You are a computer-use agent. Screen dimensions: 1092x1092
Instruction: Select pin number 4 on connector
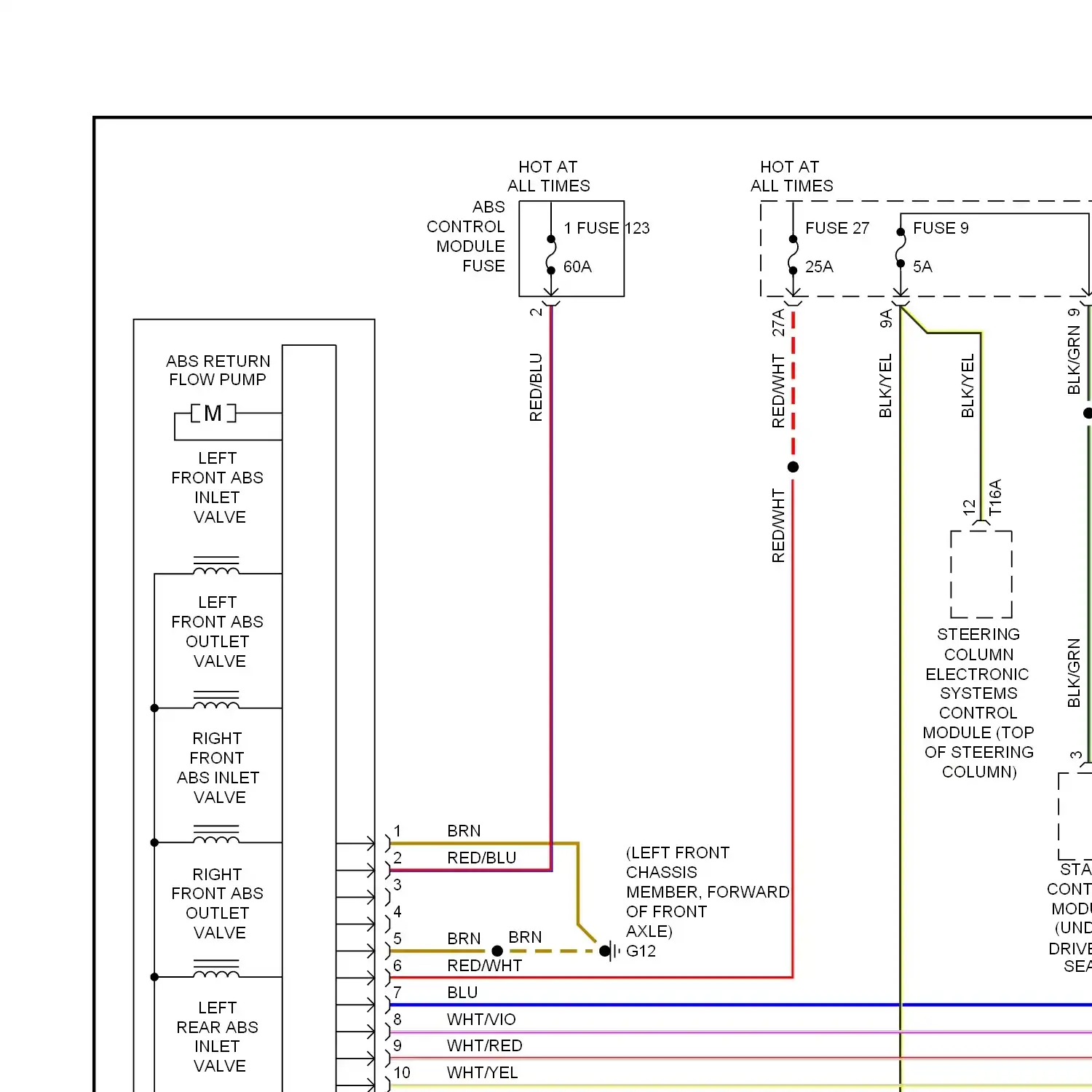(397, 911)
